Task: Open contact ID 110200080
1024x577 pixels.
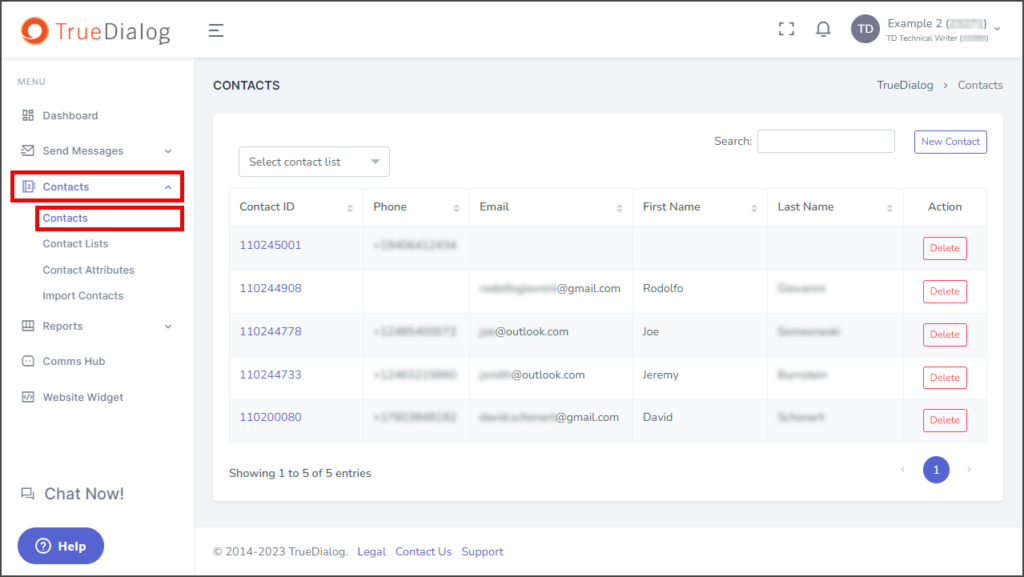Action: [270, 417]
